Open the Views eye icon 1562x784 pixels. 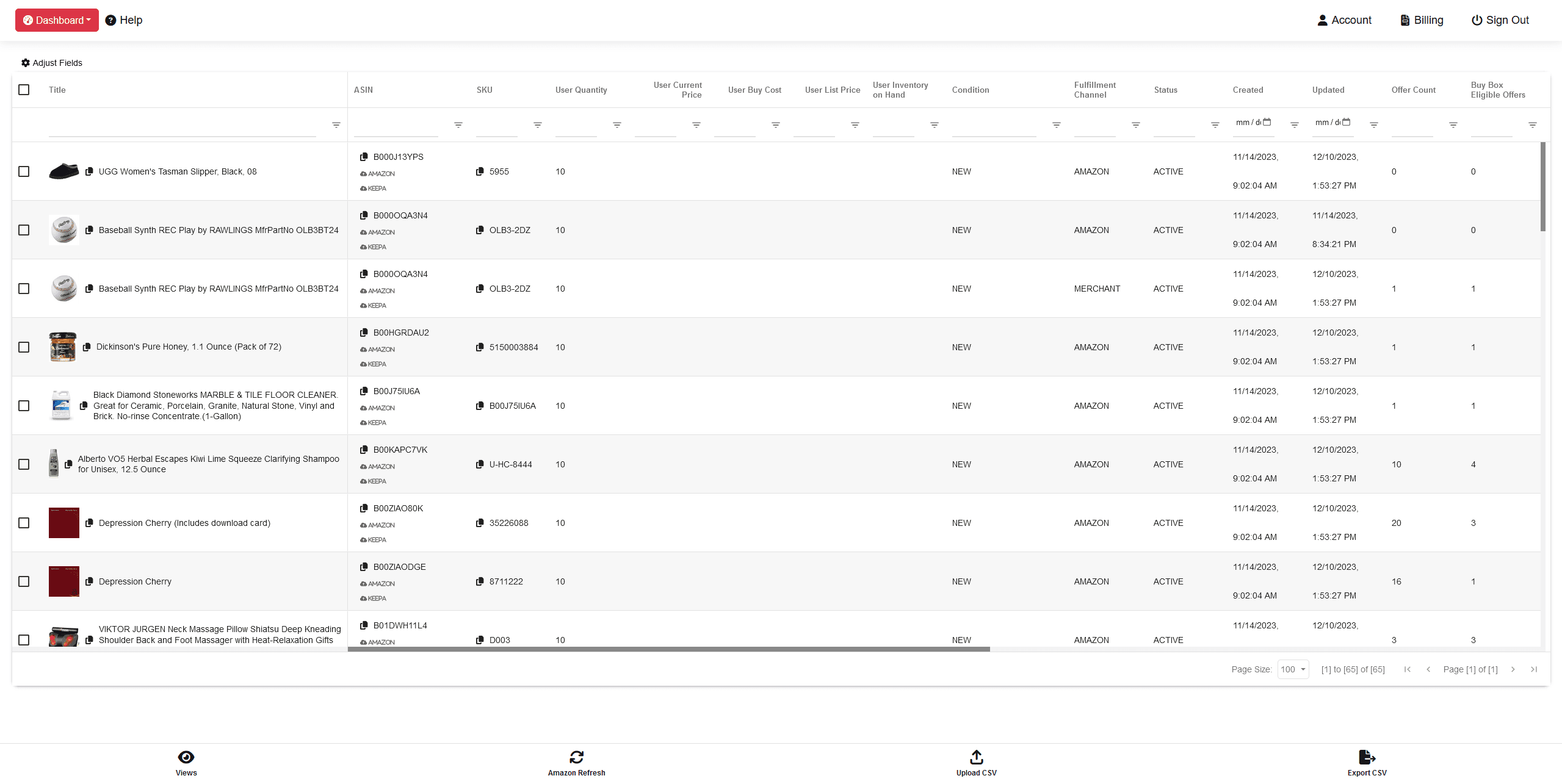186,757
